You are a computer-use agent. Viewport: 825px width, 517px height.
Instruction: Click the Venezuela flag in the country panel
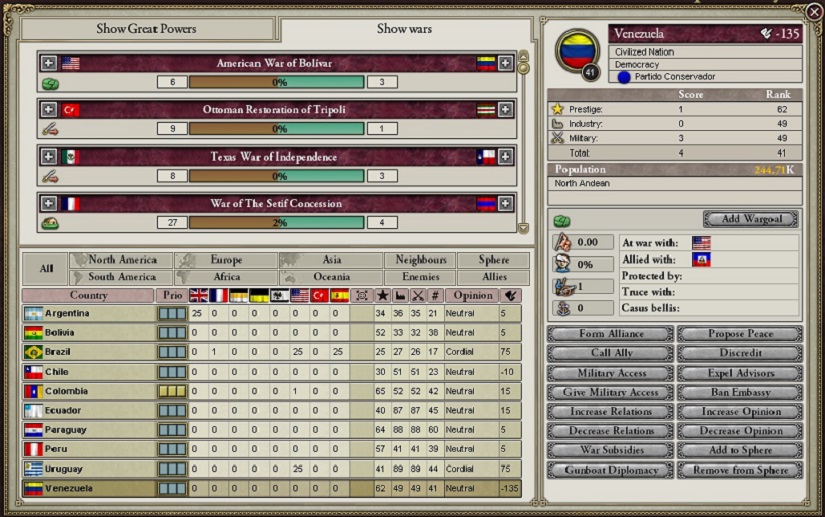click(x=575, y=47)
